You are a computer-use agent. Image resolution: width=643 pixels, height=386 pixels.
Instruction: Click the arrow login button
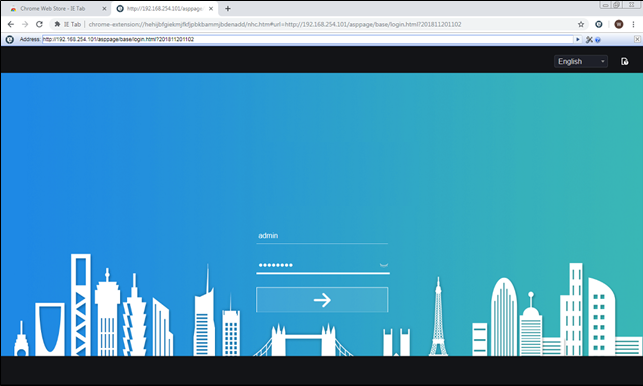(322, 300)
